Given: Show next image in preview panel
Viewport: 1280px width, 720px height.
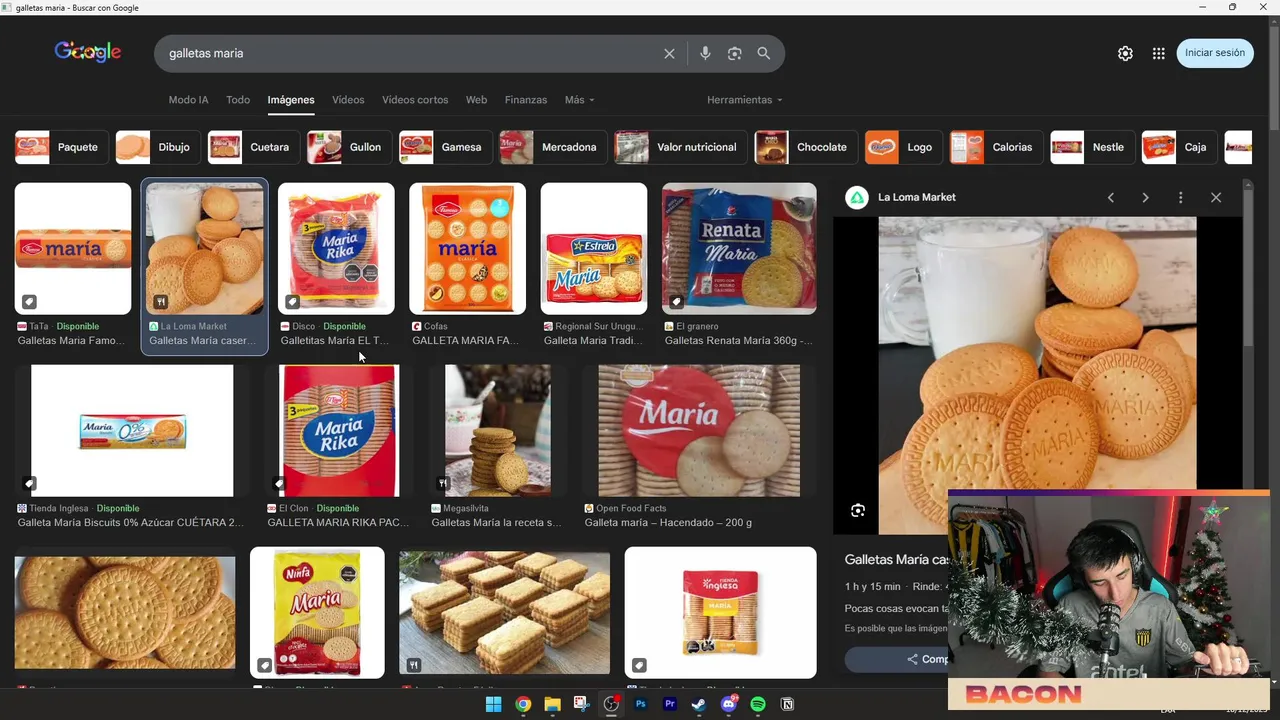Looking at the screenshot, I should (1145, 198).
